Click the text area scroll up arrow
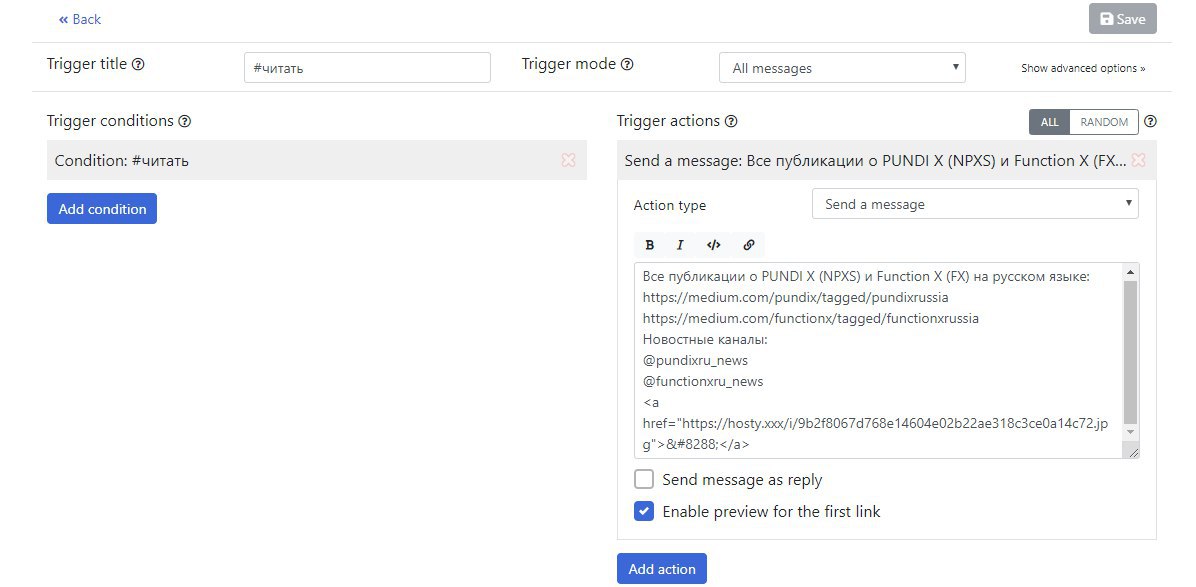The image size is (1196, 587). pyautogui.click(x=1130, y=271)
